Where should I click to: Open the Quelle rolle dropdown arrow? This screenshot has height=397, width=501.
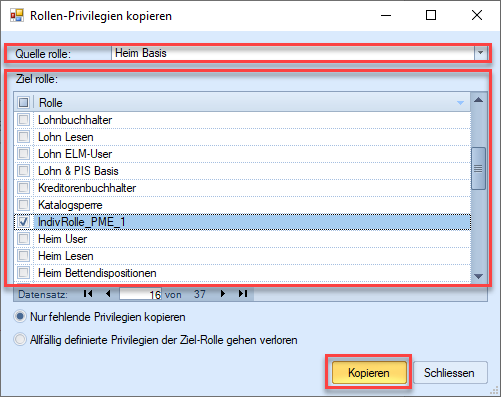click(480, 53)
